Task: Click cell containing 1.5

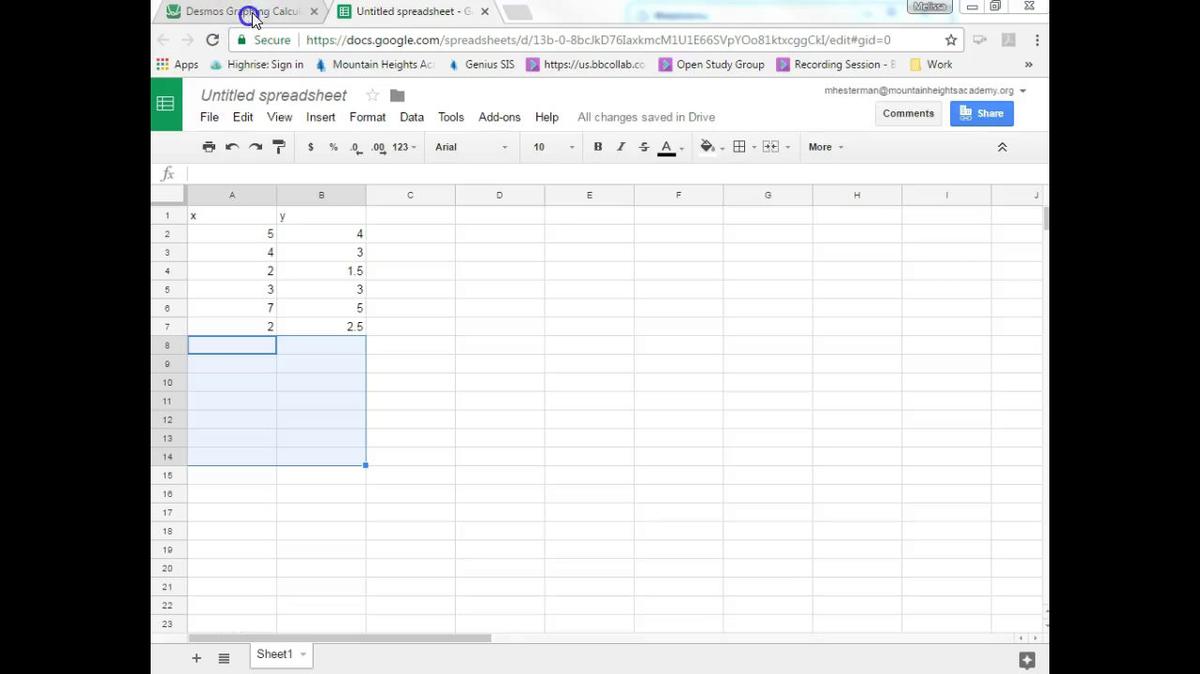Action: coord(321,271)
